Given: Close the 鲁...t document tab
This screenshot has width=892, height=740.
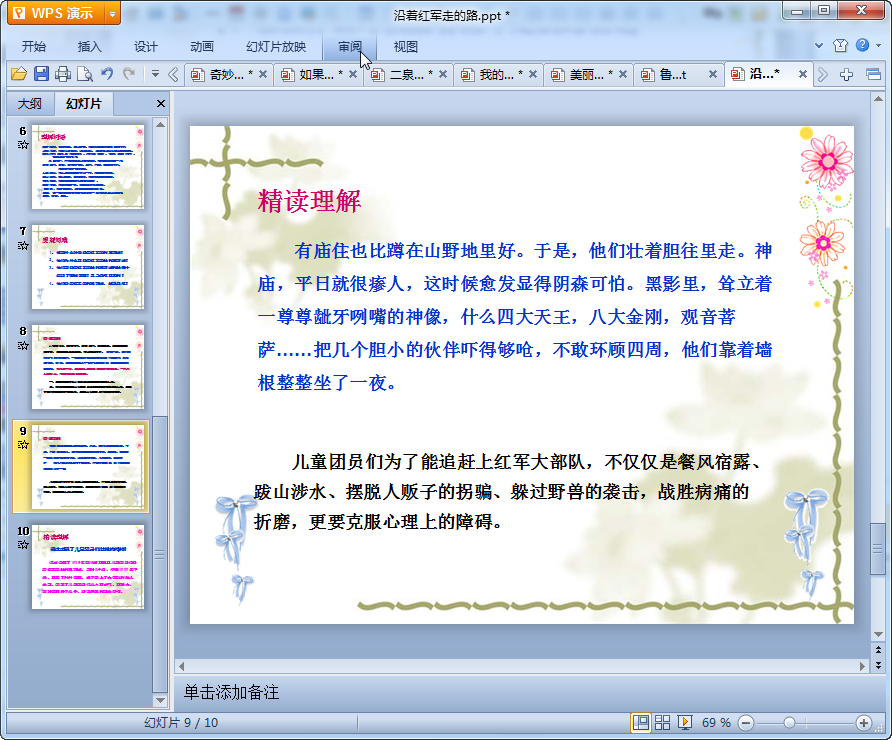Looking at the screenshot, I should [x=712, y=74].
